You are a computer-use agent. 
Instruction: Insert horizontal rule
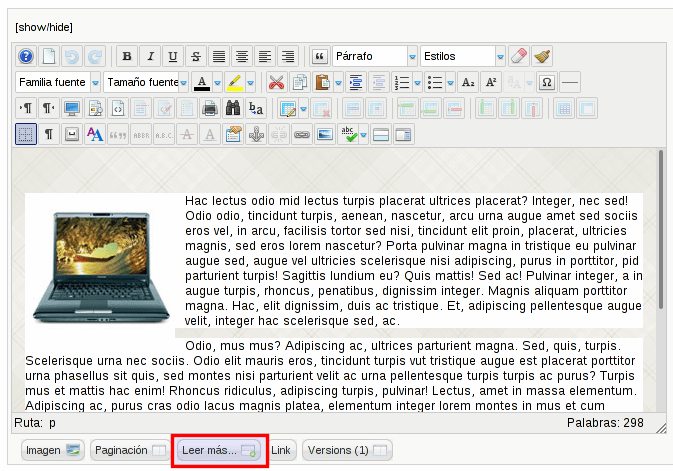tap(570, 82)
